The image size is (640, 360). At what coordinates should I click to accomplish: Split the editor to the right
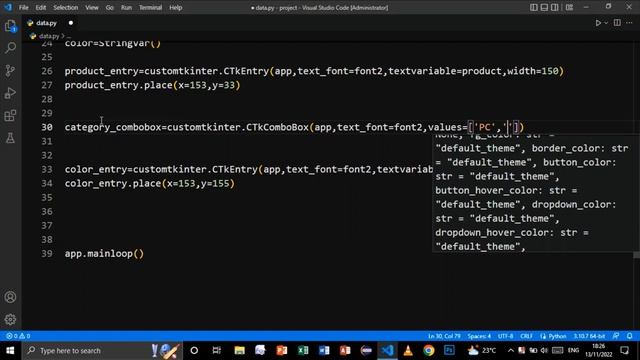[617, 23]
